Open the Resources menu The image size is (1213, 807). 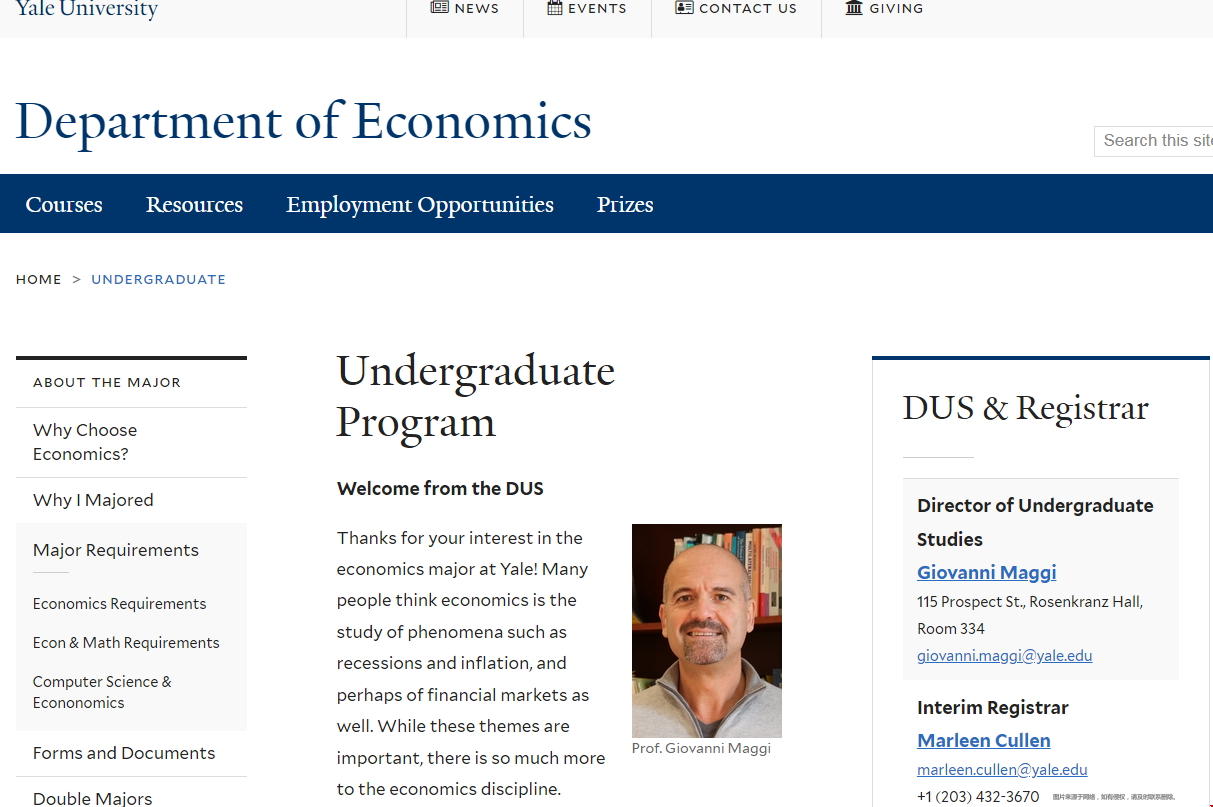[x=194, y=204]
